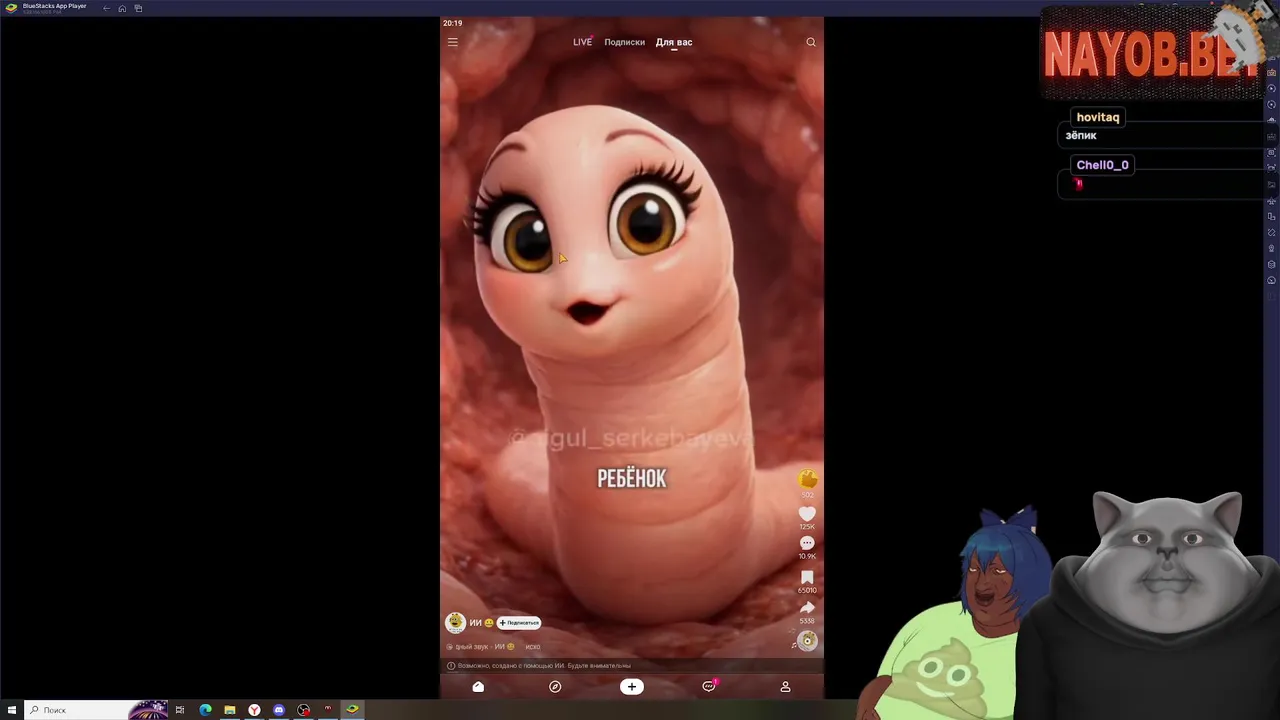Go to the Home tab in the bottom bar
This screenshot has width=1280, height=720.
click(478, 687)
